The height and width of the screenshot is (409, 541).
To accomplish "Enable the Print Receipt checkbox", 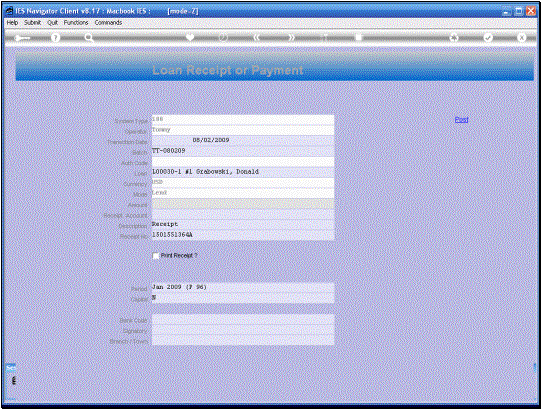I will click(156, 256).
